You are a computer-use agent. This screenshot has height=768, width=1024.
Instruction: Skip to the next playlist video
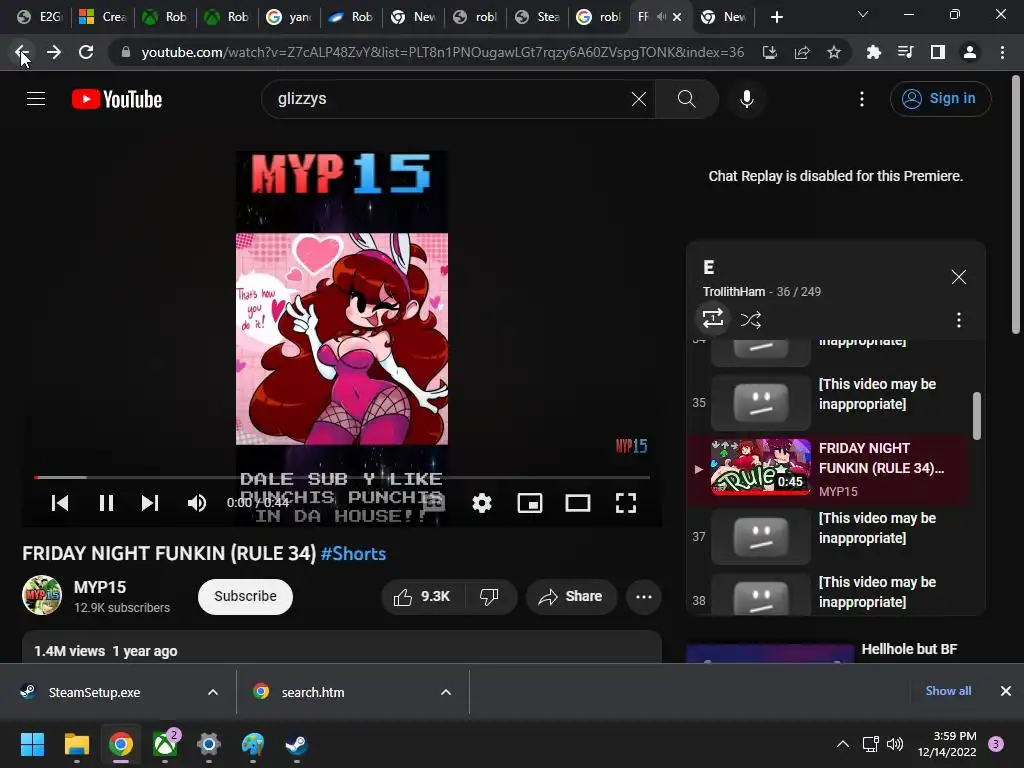coord(150,503)
